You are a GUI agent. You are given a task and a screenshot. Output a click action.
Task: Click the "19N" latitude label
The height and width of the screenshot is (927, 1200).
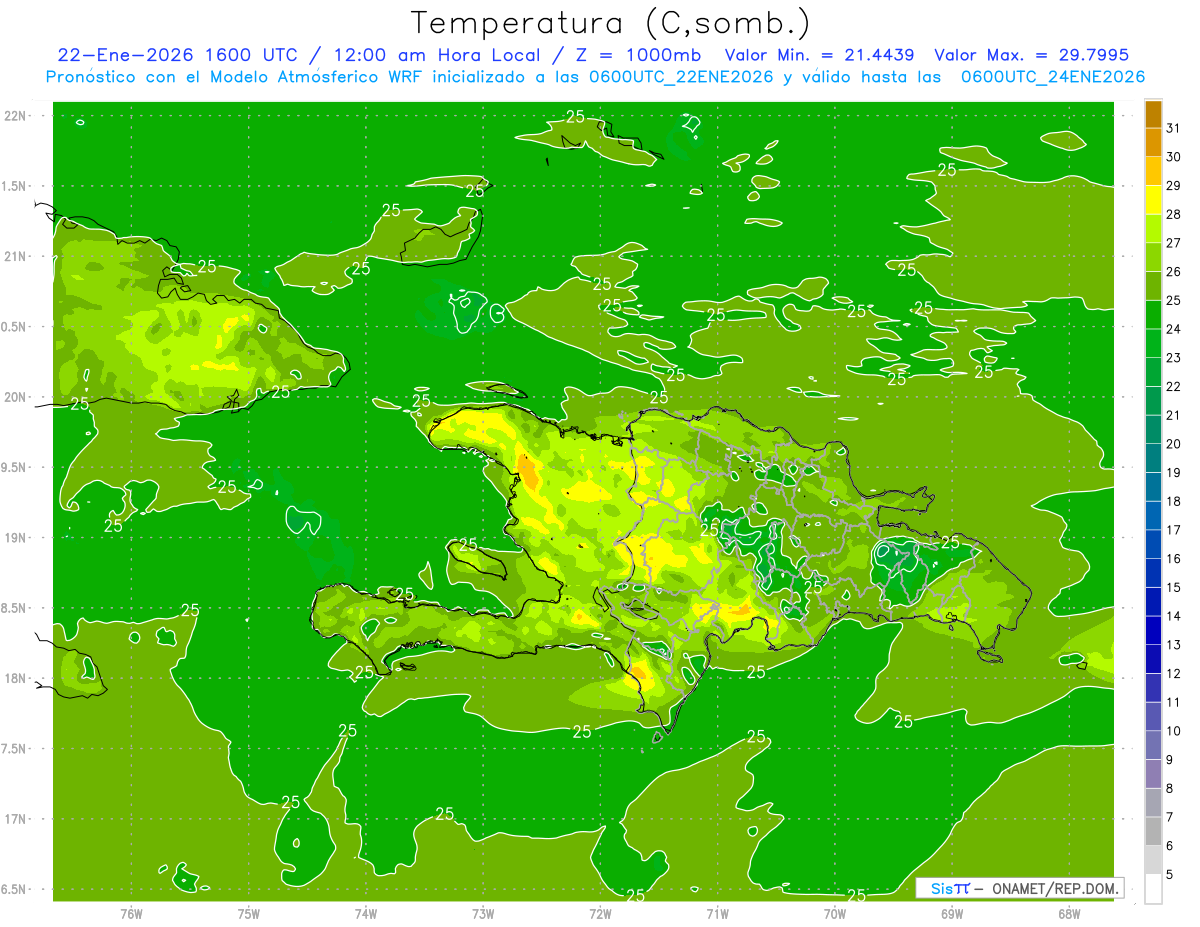[16, 538]
